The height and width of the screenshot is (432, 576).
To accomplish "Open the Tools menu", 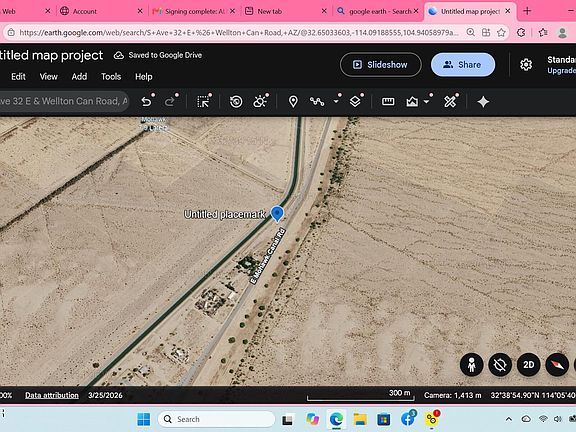I will [x=111, y=76].
